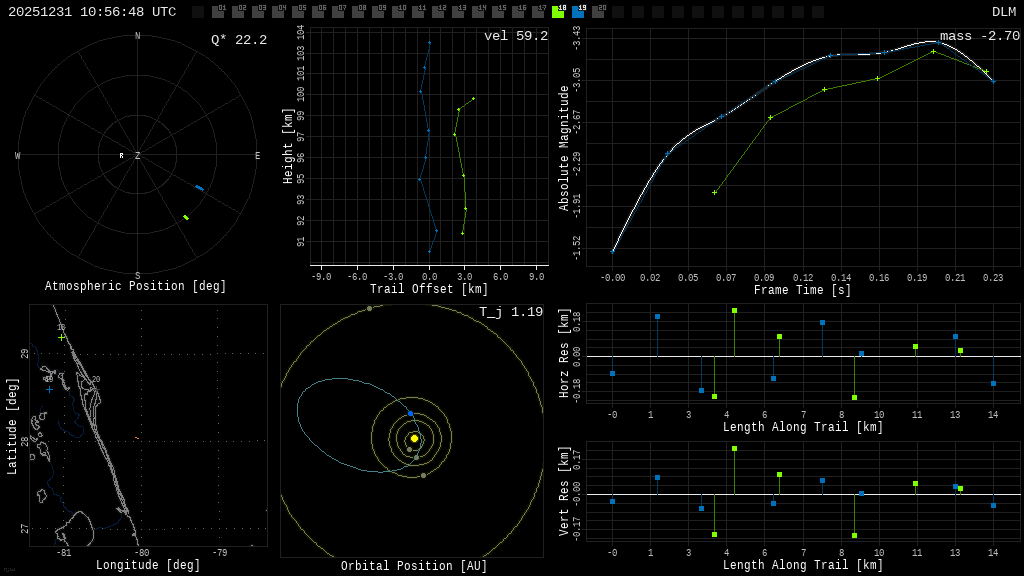Select station box 10 in top bar

pyautogui.click(x=398, y=12)
